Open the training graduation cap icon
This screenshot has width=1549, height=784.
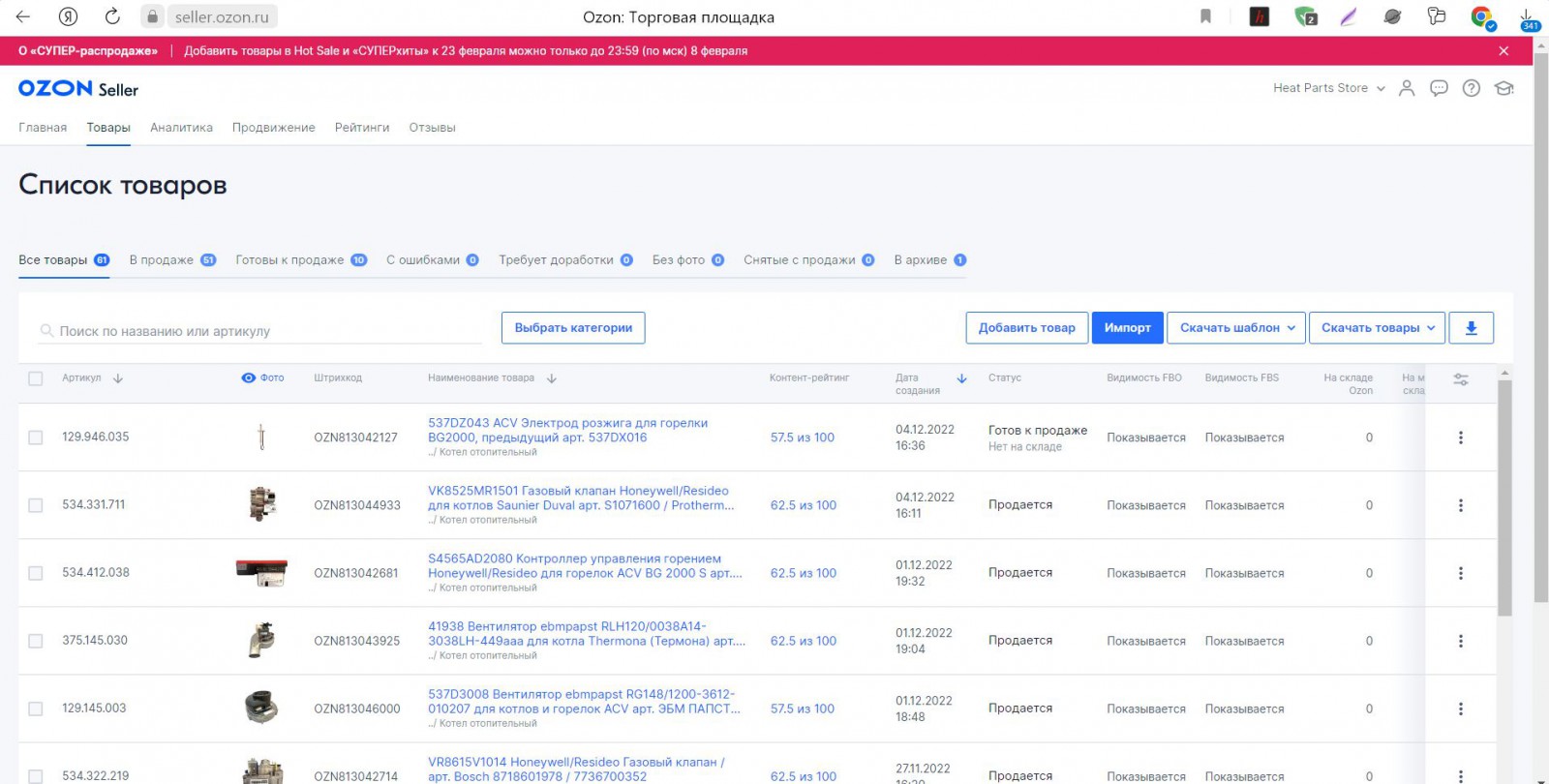point(1503,88)
